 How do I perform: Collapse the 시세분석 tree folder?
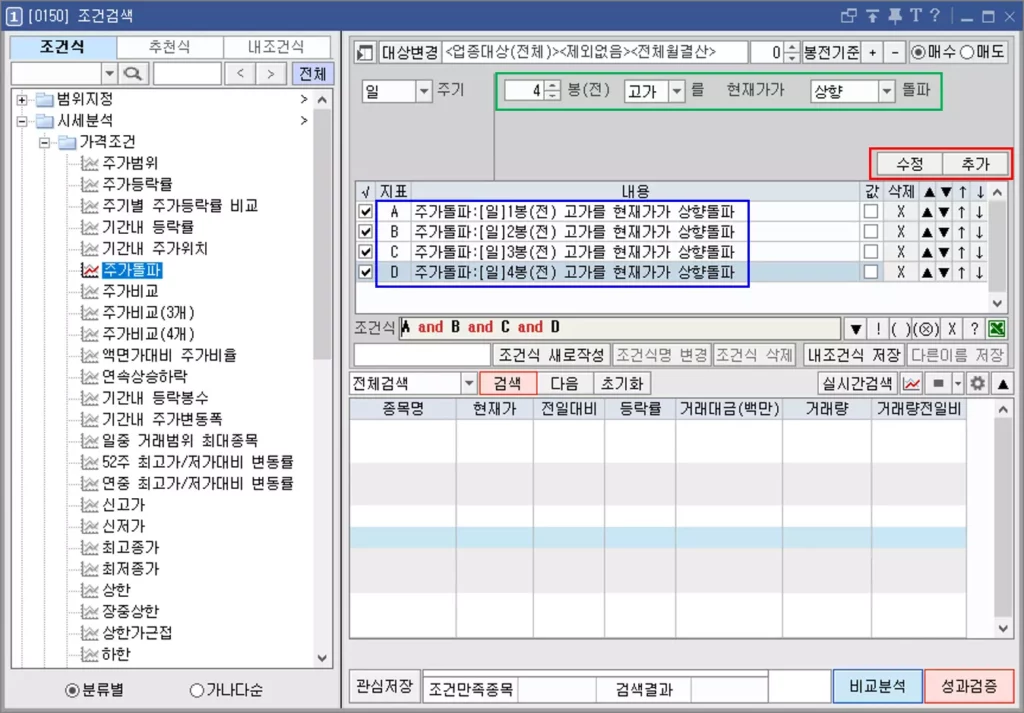click(22, 121)
